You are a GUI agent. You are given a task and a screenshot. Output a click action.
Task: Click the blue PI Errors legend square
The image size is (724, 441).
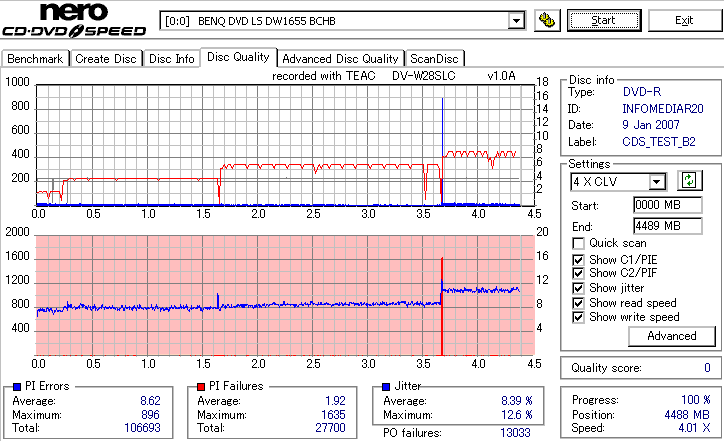(17, 387)
